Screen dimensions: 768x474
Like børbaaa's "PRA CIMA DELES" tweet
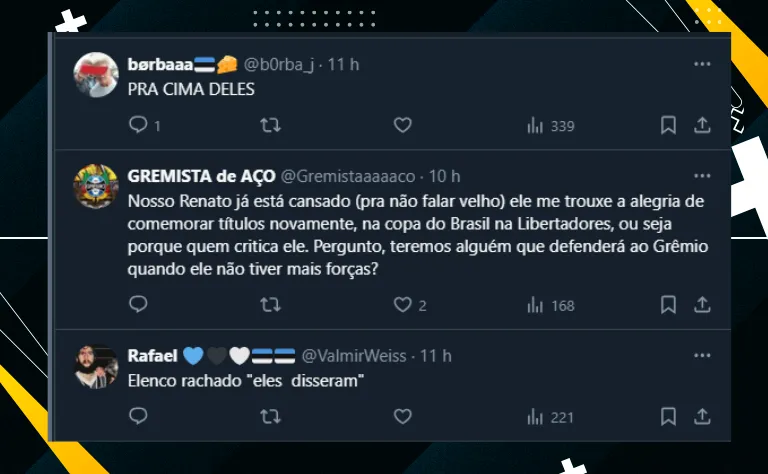[x=402, y=126]
